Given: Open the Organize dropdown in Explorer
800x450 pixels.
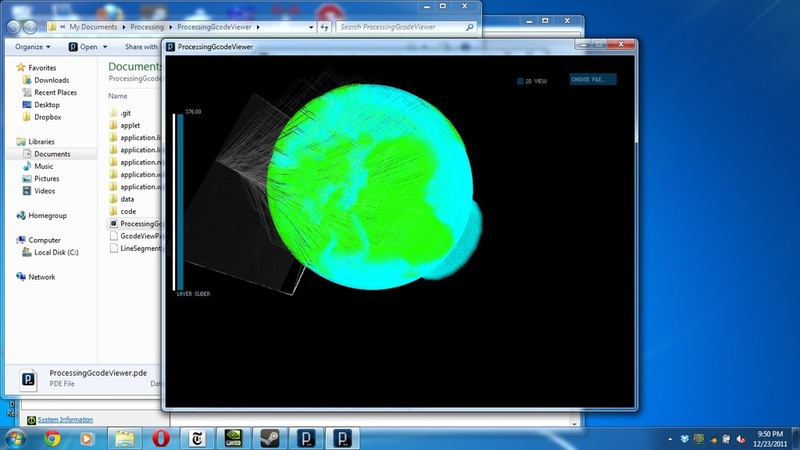Looking at the screenshot, I should pyautogui.click(x=33, y=46).
